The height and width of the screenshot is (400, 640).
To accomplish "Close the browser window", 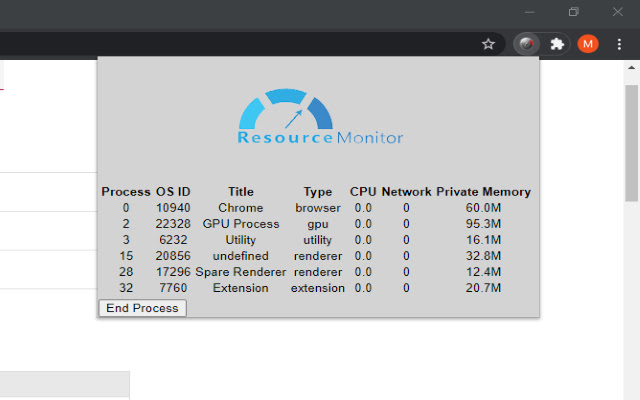I will pyautogui.click(x=618, y=12).
